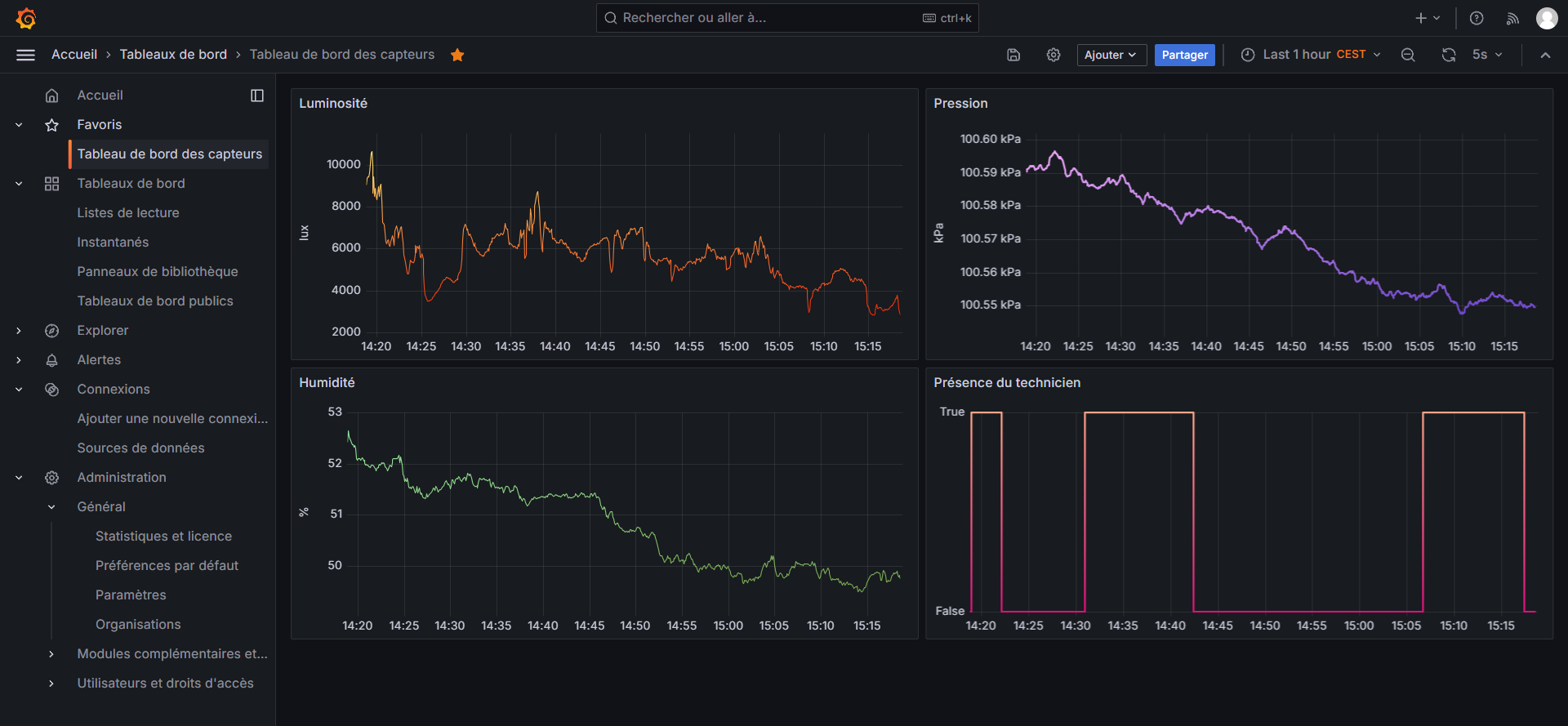This screenshot has width=1568, height=726.
Task: Click the save dashboard icon
Action: (1013, 55)
